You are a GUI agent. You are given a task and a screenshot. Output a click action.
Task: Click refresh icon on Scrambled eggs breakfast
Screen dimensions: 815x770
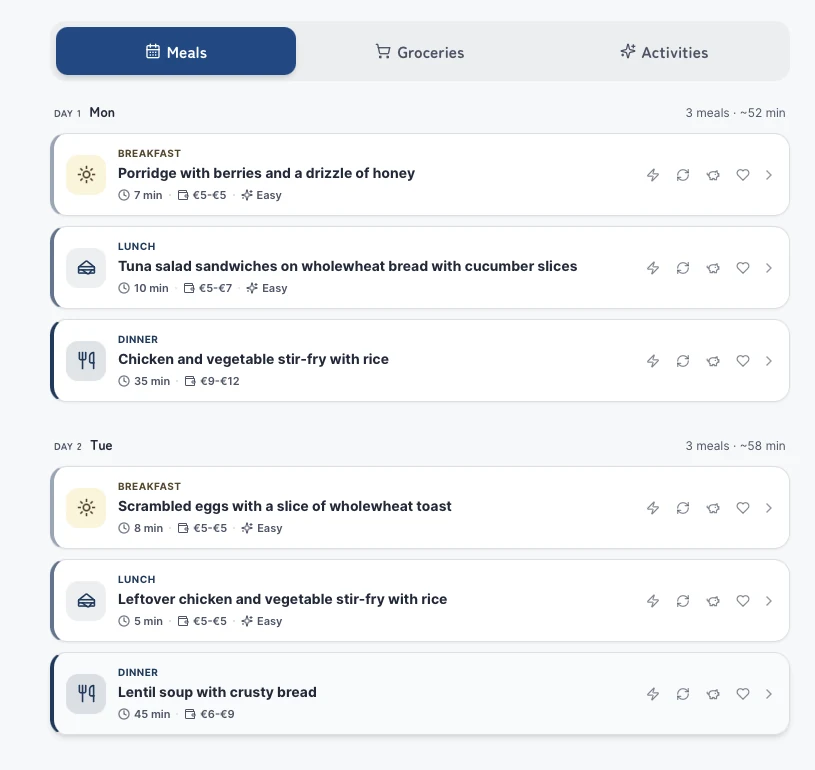(683, 508)
